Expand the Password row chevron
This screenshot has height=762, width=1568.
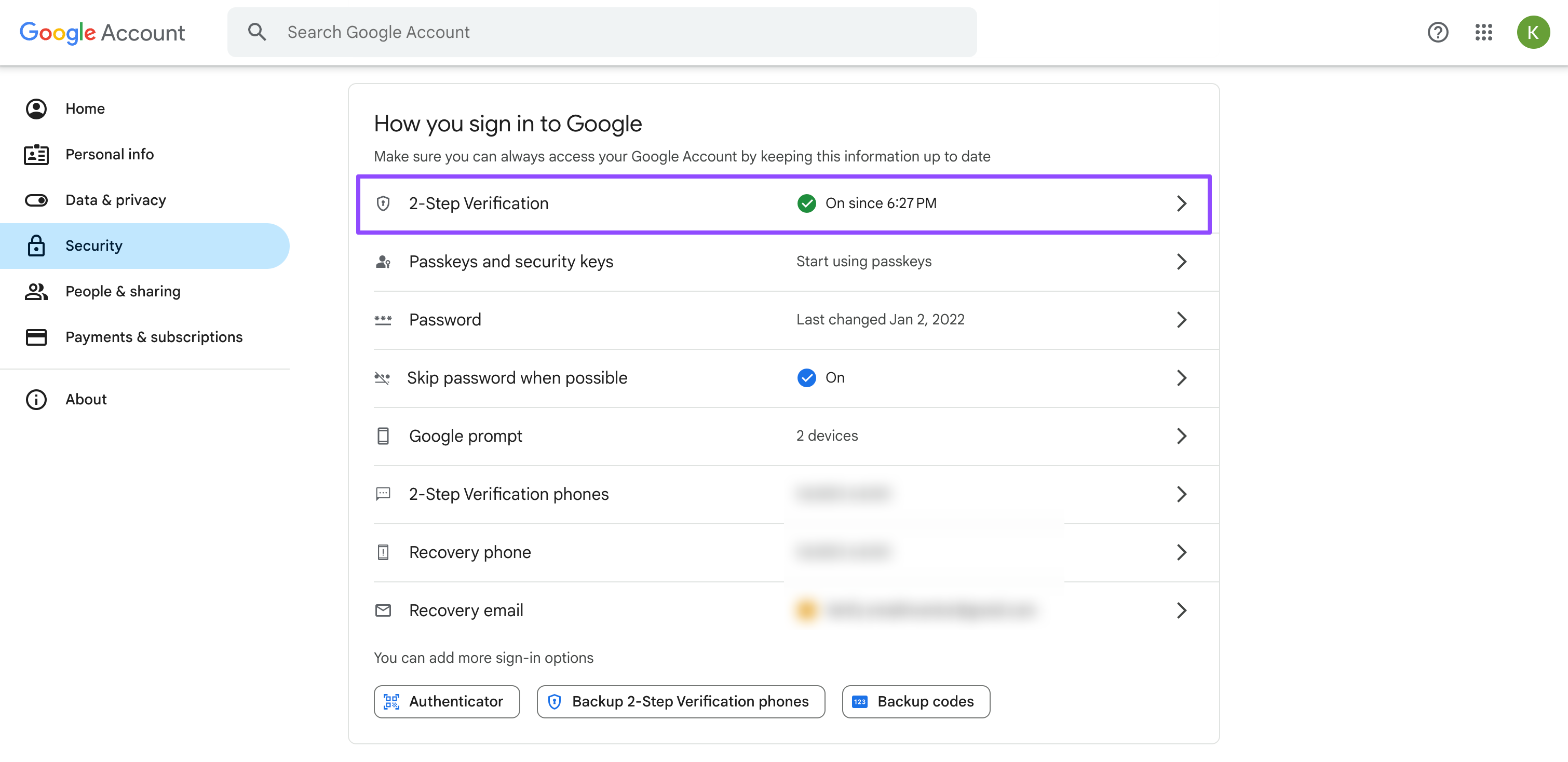pos(1181,320)
